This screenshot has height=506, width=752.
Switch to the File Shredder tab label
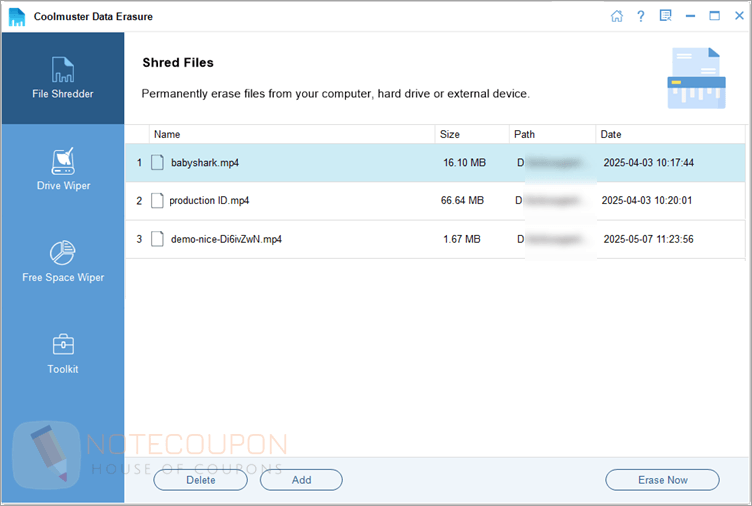tap(63, 94)
